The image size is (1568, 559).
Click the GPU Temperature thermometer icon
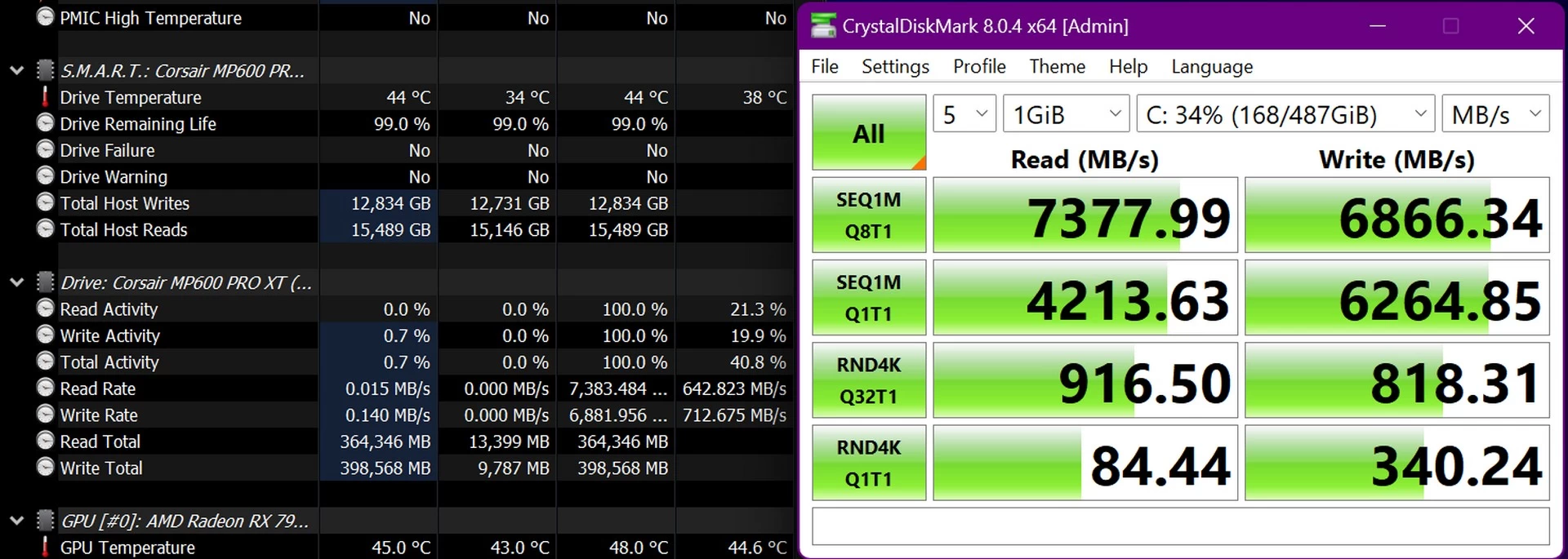[45, 547]
